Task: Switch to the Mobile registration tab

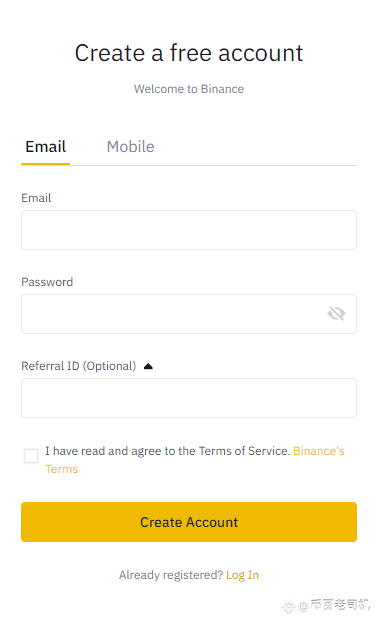Action: (x=130, y=147)
